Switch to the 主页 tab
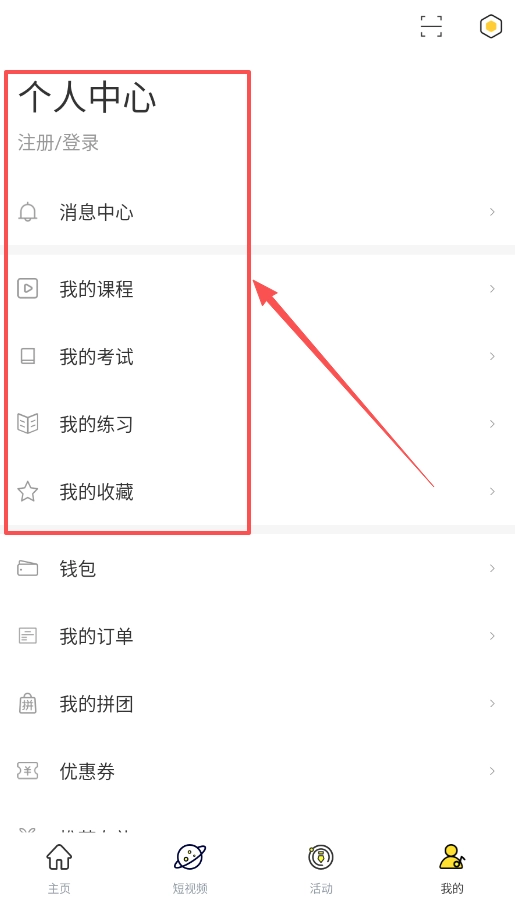This screenshot has width=515, height=903. click(x=59, y=869)
